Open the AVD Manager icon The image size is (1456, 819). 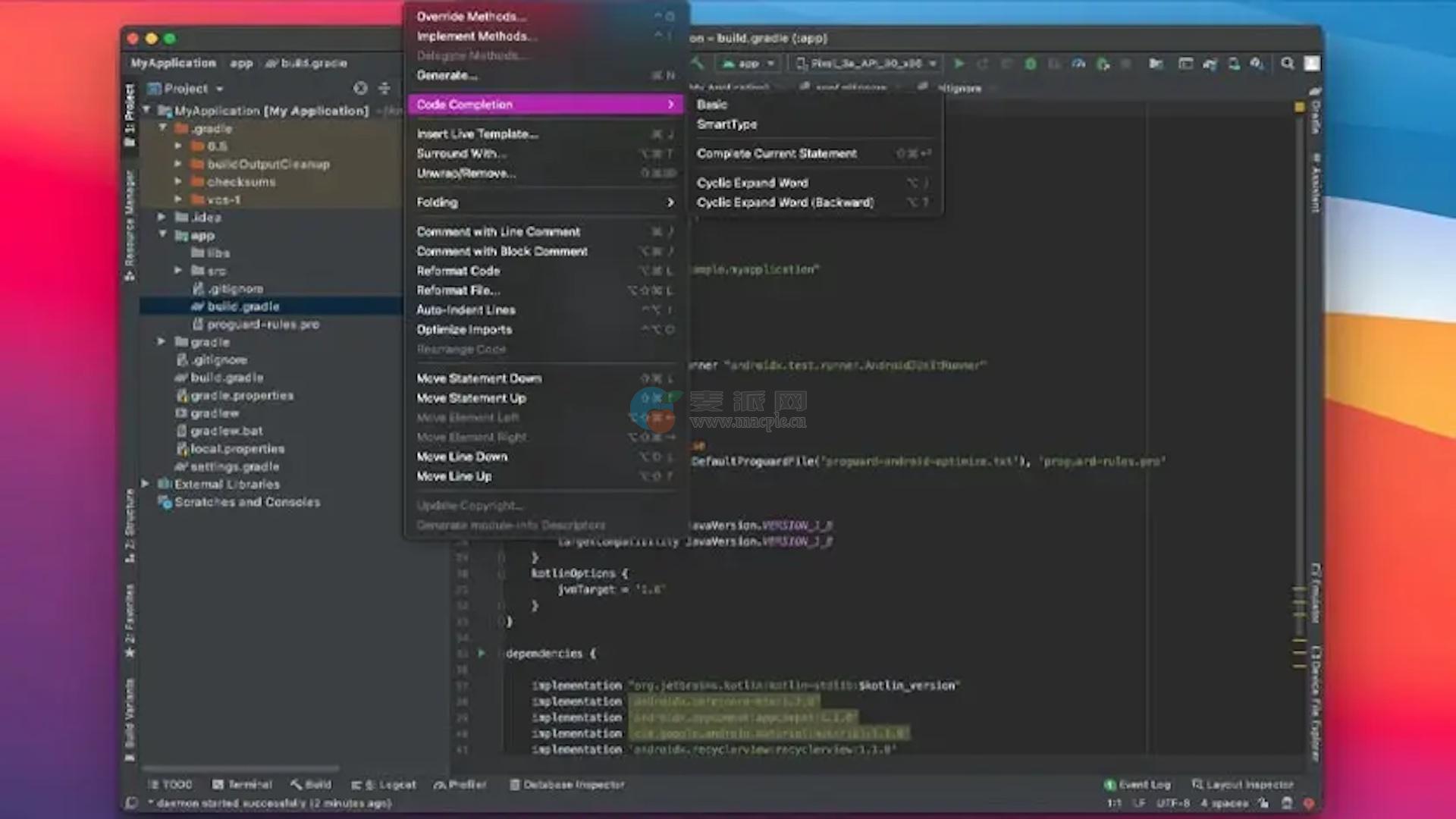pos(1234,64)
